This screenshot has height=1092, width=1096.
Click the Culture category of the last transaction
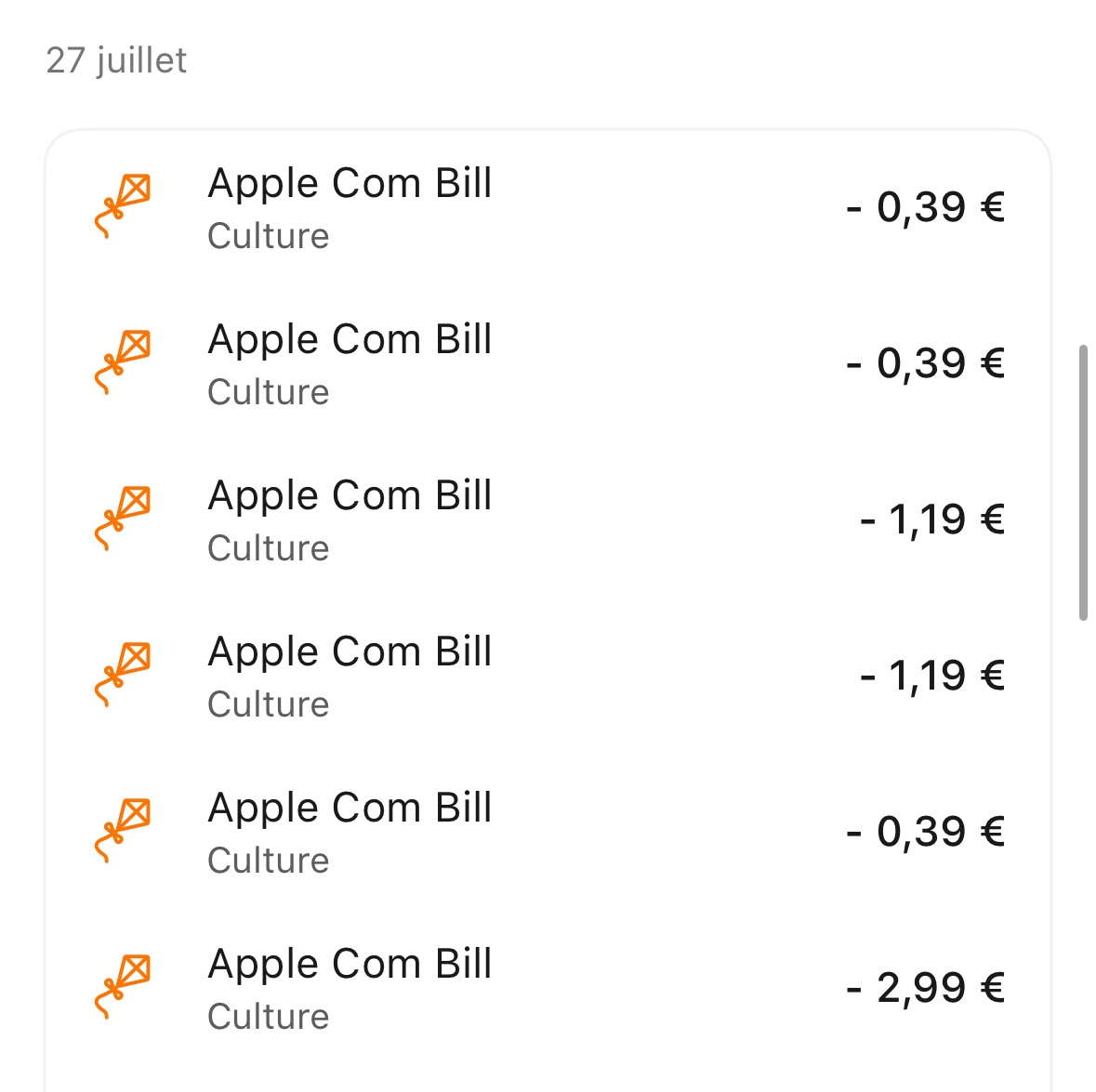(268, 1017)
